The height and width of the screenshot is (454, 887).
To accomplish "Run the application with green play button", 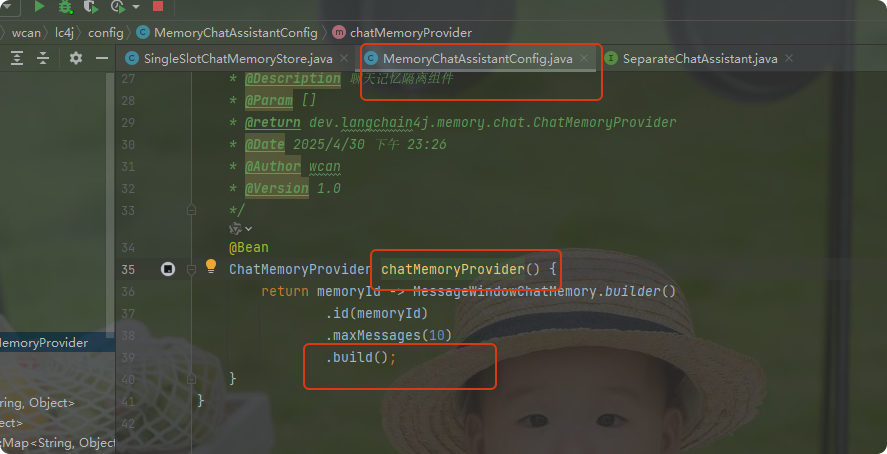I will [39, 6].
